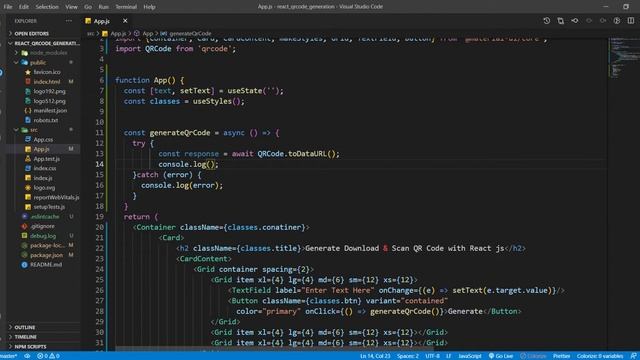
Task: Click the dimmed circle-with-dot navigation icon
Action: tap(603, 21)
